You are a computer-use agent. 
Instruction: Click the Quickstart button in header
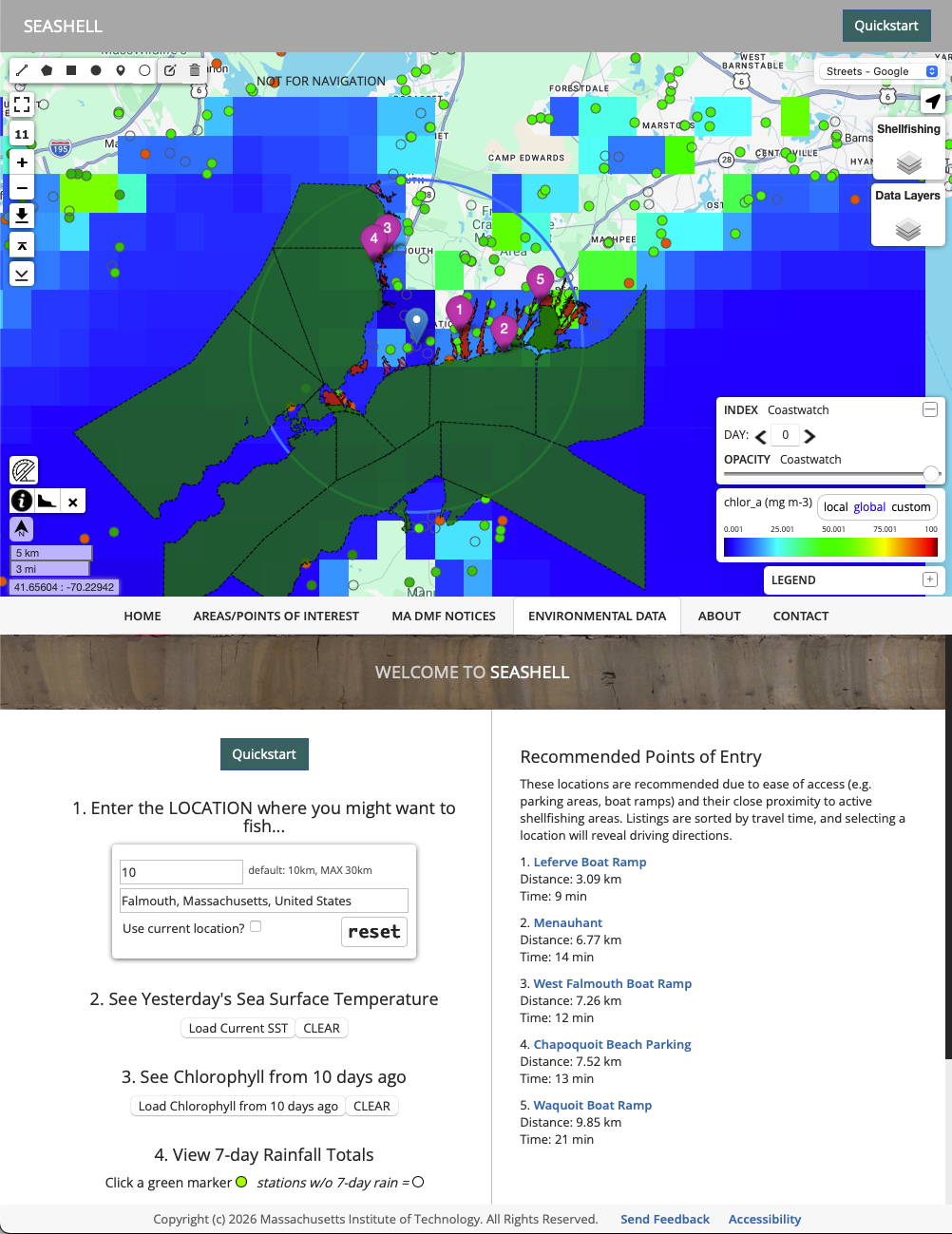click(885, 26)
